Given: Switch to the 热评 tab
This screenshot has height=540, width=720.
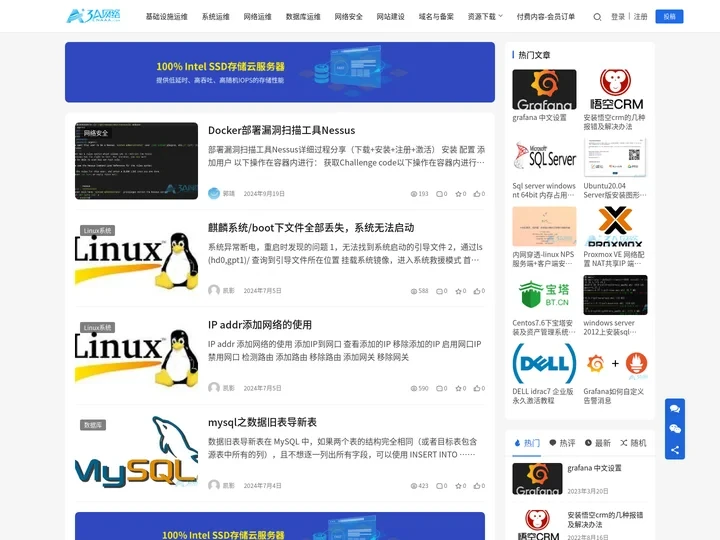Looking at the screenshot, I should (562, 443).
